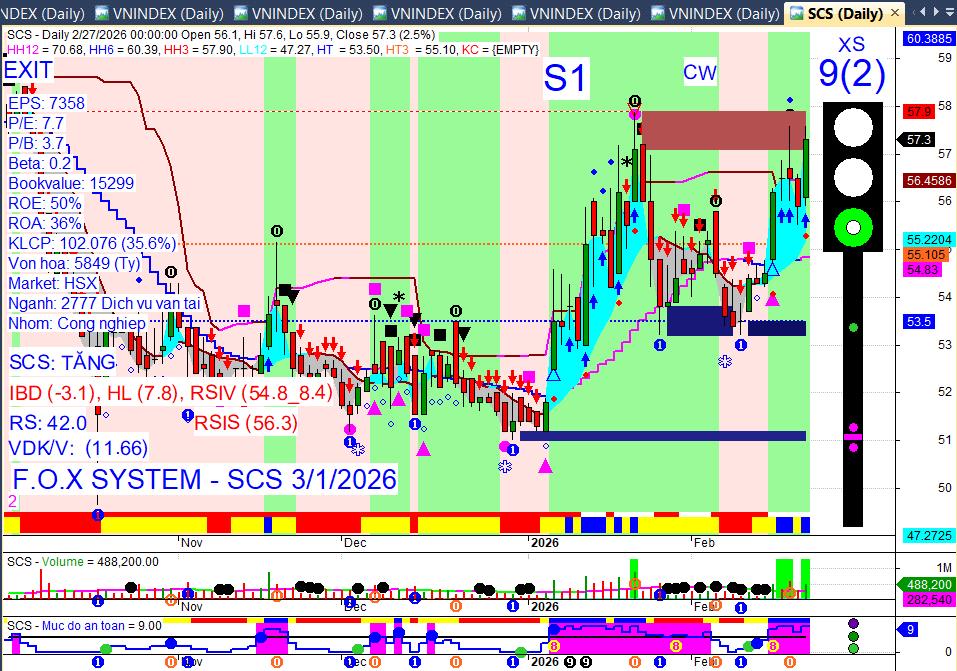The height and width of the screenshot is (671, 957).
Task: Click the Market: HSX line
Action: (x=53, y=283)
